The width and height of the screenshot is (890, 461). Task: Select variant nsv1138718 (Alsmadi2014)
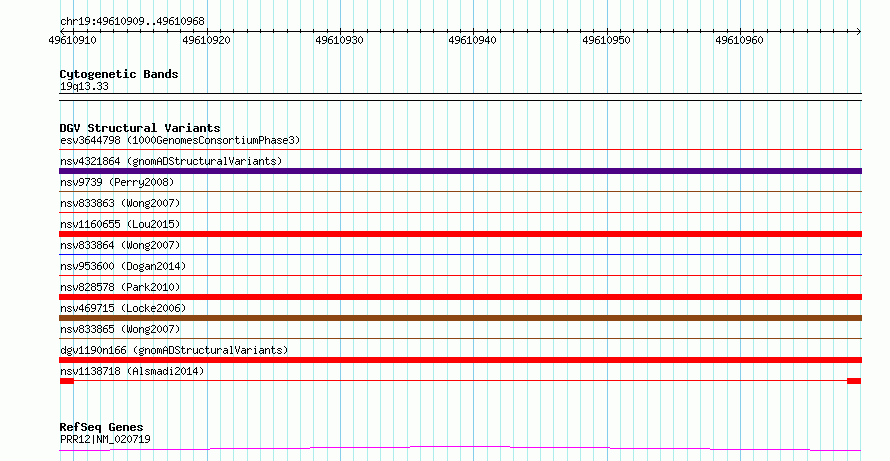[x=132, y=371]
